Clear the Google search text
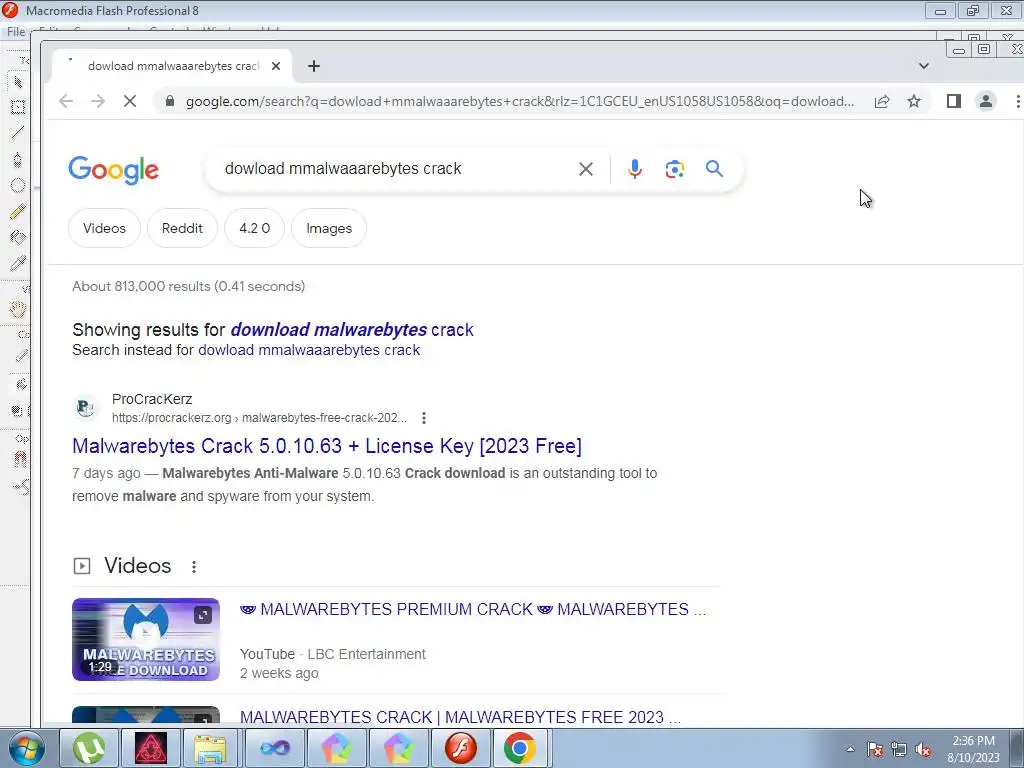The width and height of the screenshot is (1024, 768). [x=586, y=169]
